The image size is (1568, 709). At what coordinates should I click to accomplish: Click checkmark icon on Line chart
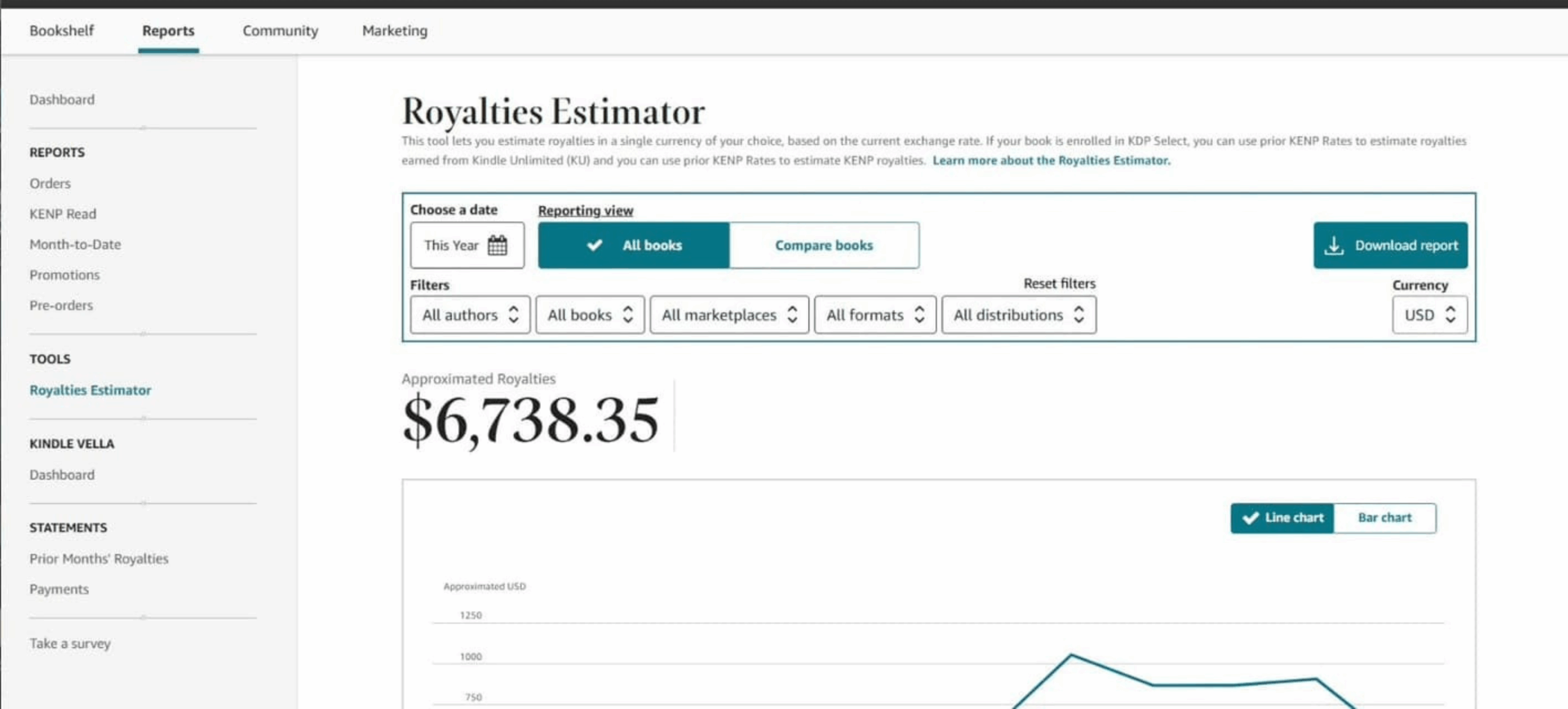[x=1250, y=518]
